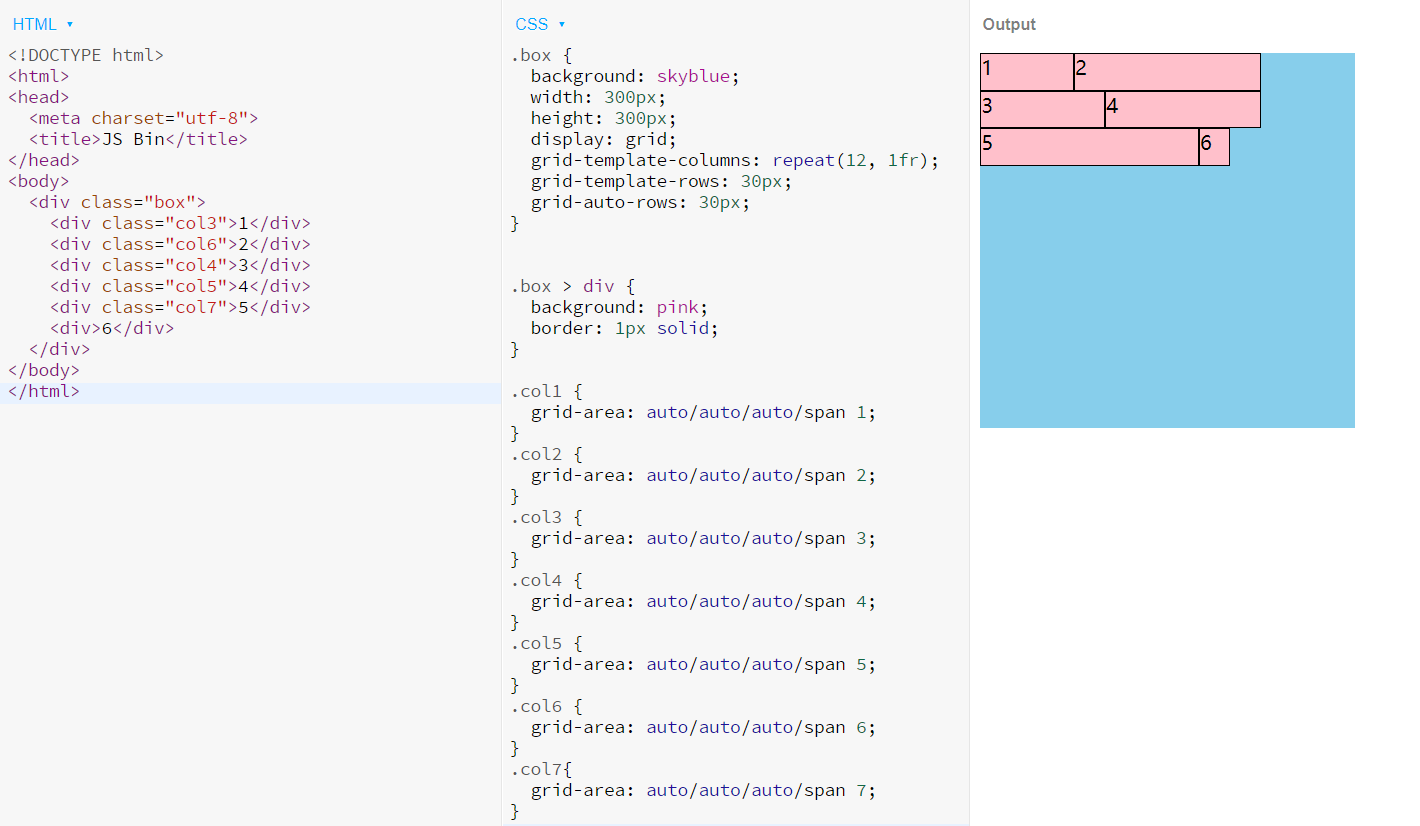
Task: Select the small grid cell 6
Action: tap(1214, 147)
